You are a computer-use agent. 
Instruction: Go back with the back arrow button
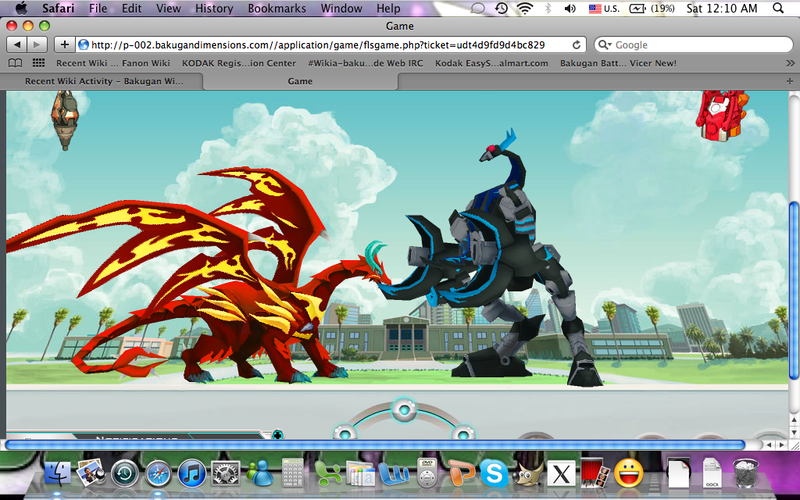pos(16,45)
